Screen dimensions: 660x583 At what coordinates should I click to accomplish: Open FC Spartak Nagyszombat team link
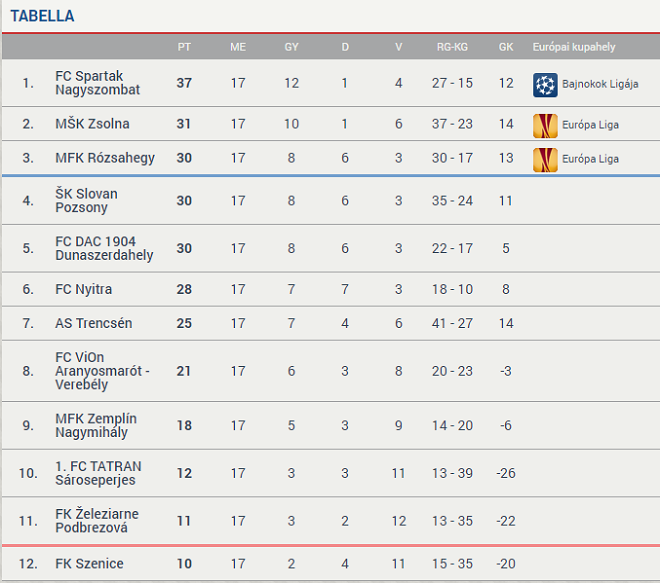tap(97, 83)
